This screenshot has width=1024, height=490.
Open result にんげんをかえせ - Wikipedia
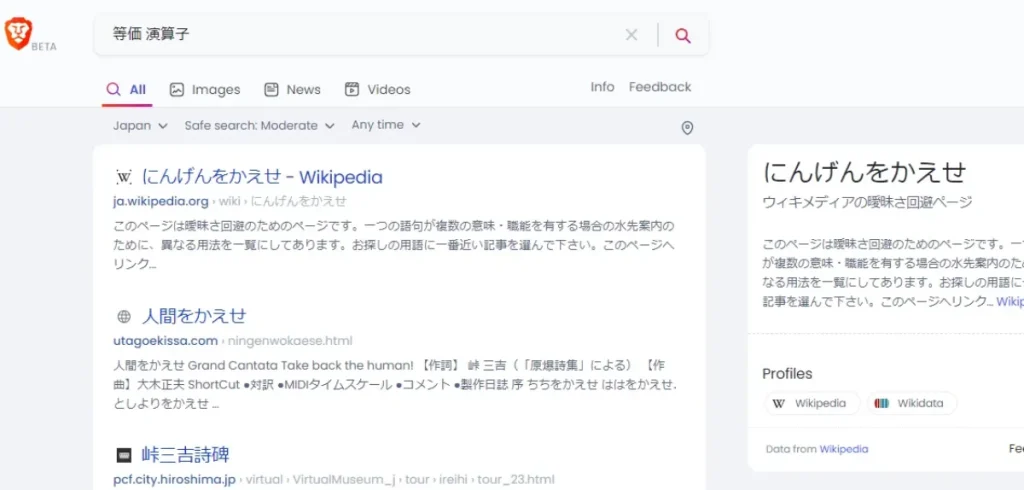[262, 177]
